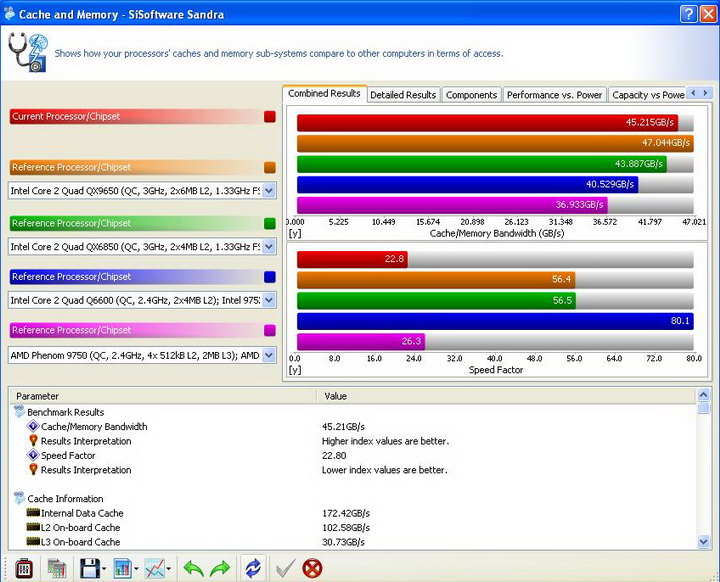Screen dimensions: 720x582
Task: Click the green back arrow icon
Action: 193,569
